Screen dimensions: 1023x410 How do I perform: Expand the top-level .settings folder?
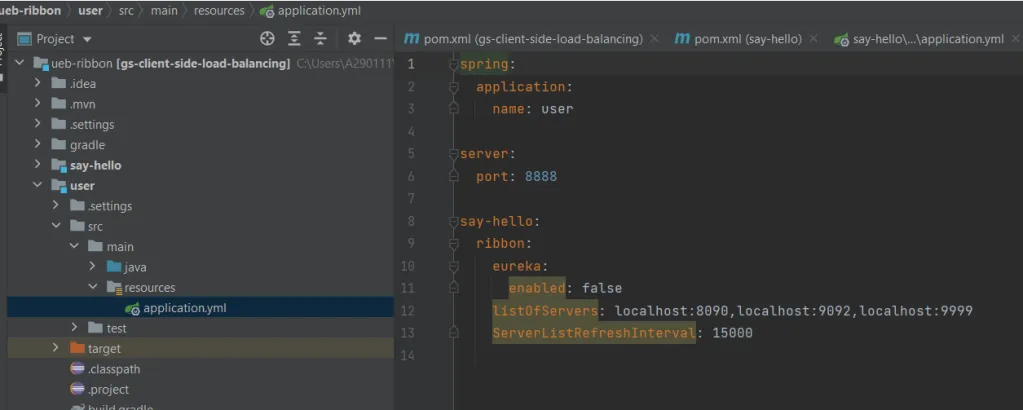click(37, 124)
